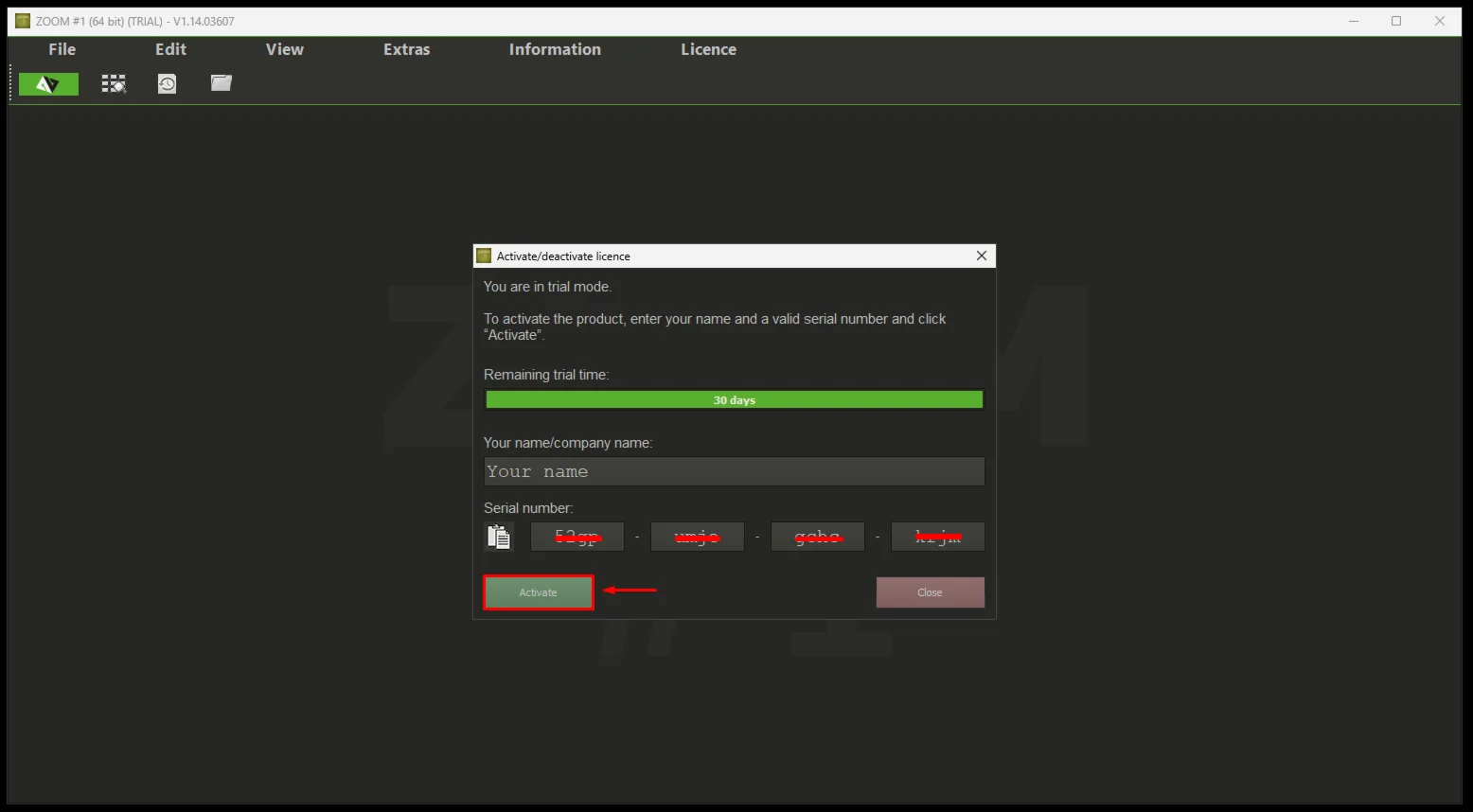Focus the name/company name text field
1473x812 pixels.
[x=734, y=471]
